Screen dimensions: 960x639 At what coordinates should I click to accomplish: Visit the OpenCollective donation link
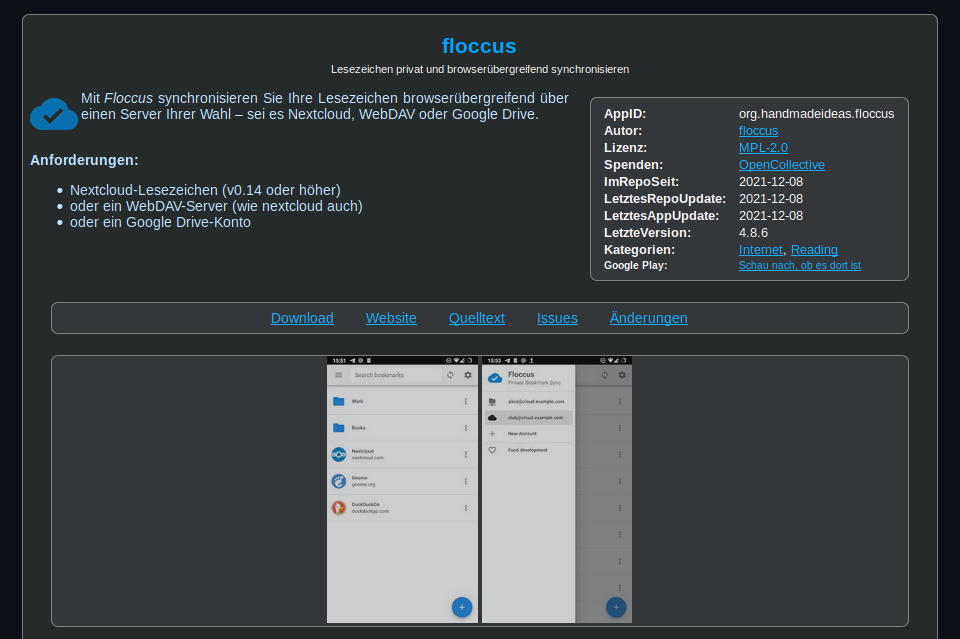pos(781,164)
